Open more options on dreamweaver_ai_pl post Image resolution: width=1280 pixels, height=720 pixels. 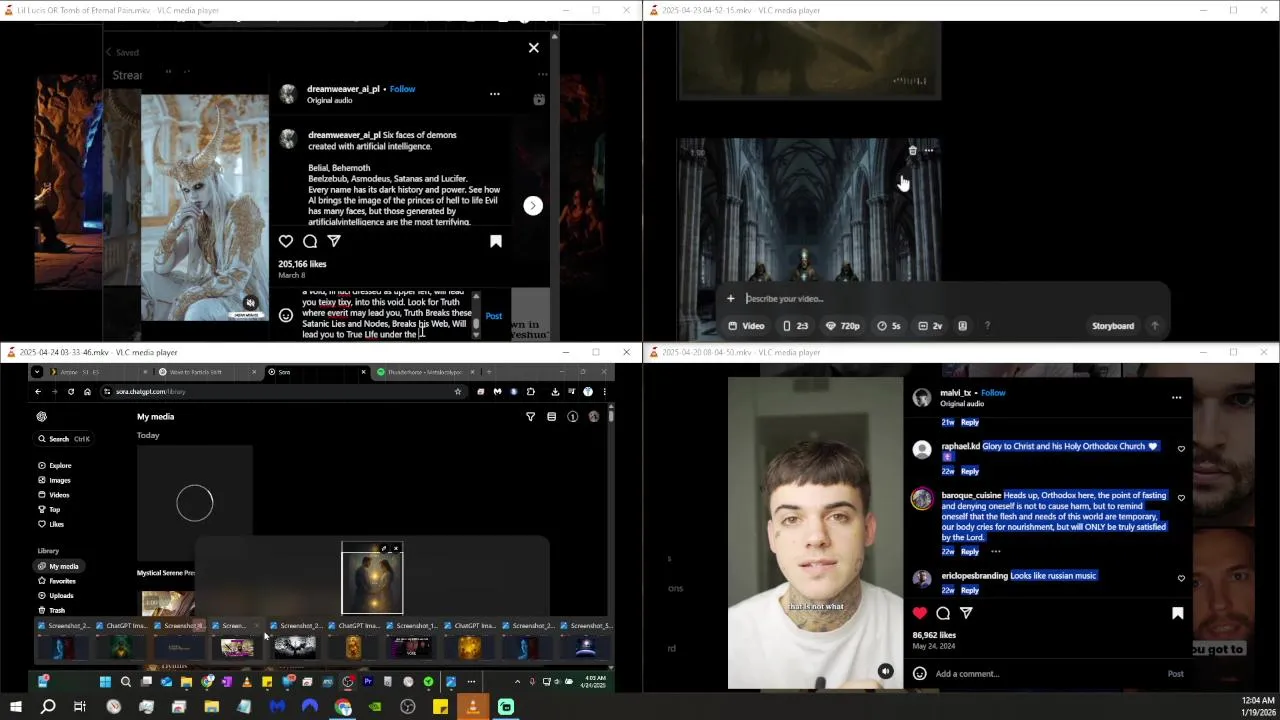point(494,94)
